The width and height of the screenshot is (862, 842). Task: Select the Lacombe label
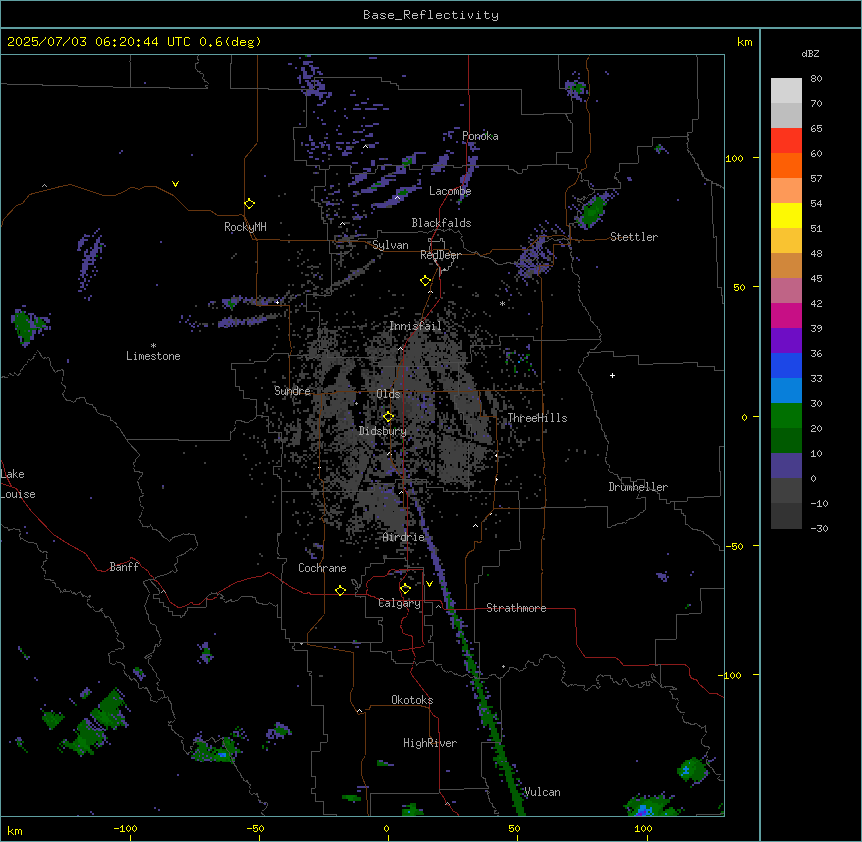coord(450,191)
